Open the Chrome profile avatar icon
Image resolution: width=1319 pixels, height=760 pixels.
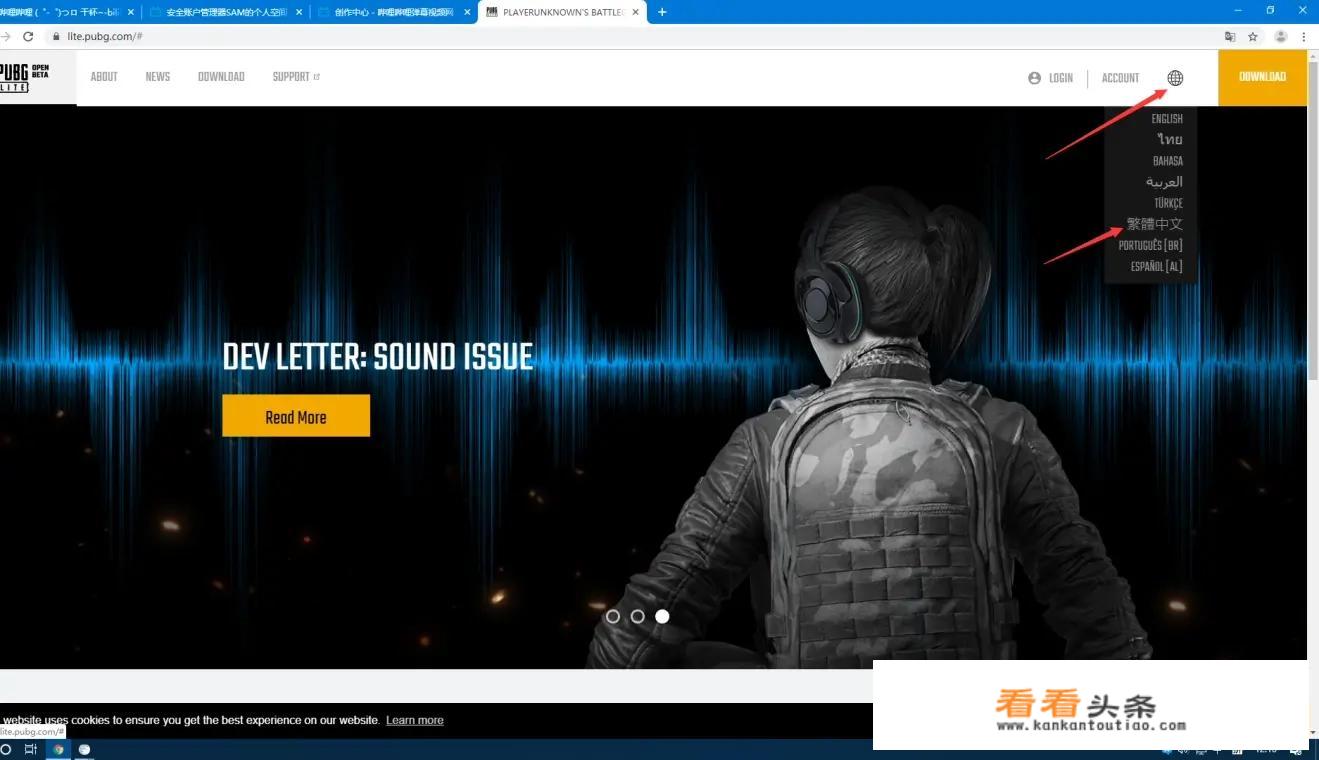click(x=1281, y=36)
